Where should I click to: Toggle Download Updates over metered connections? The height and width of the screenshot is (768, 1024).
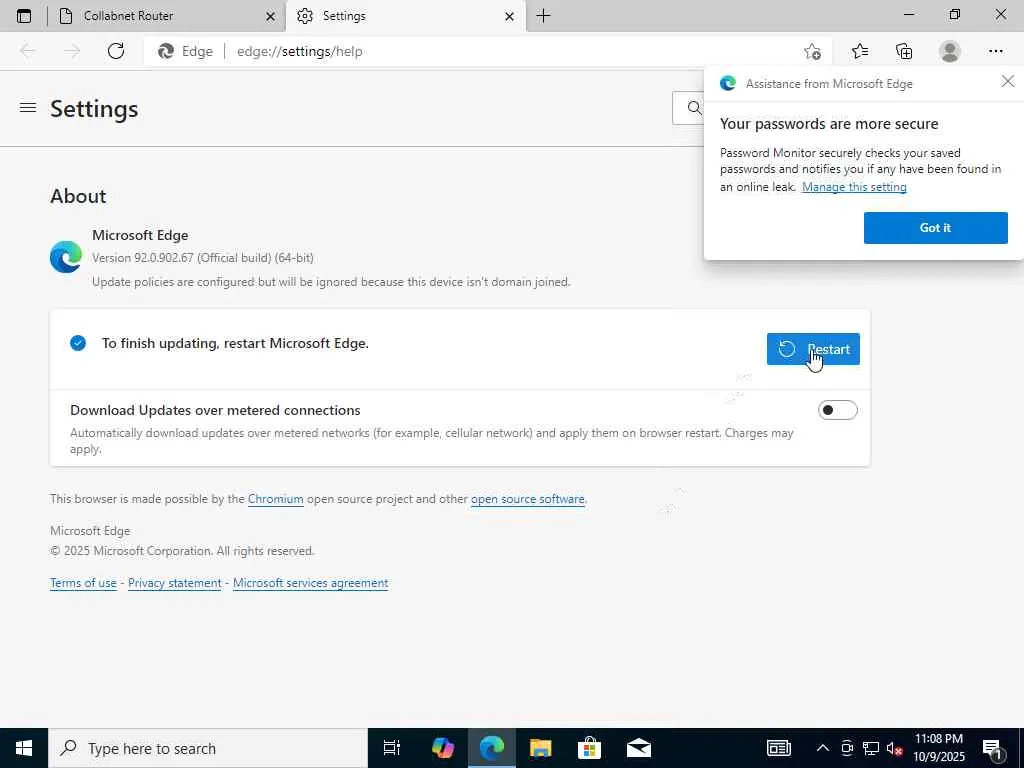click(x=837, y=410)
